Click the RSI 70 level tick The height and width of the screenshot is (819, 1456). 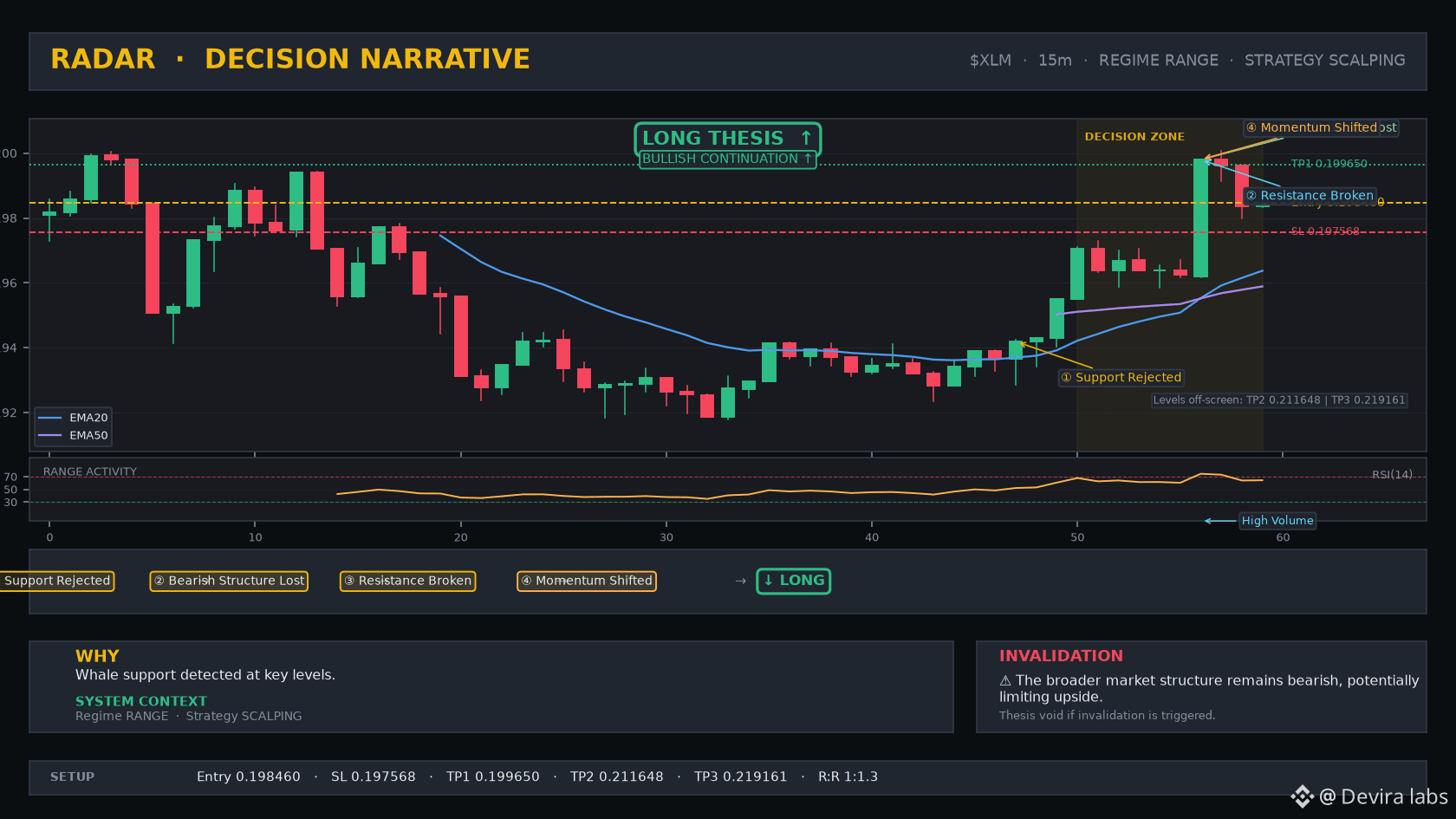point(10,477)
